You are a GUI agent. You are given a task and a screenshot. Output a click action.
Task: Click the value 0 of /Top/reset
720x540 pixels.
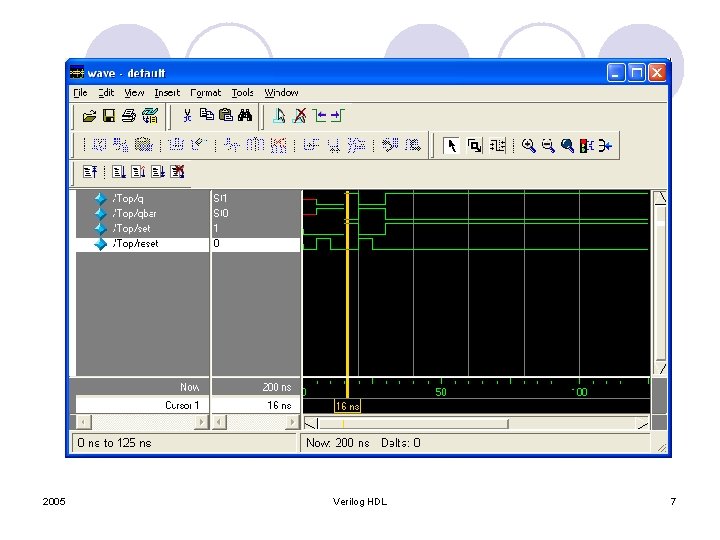point(216,243)
